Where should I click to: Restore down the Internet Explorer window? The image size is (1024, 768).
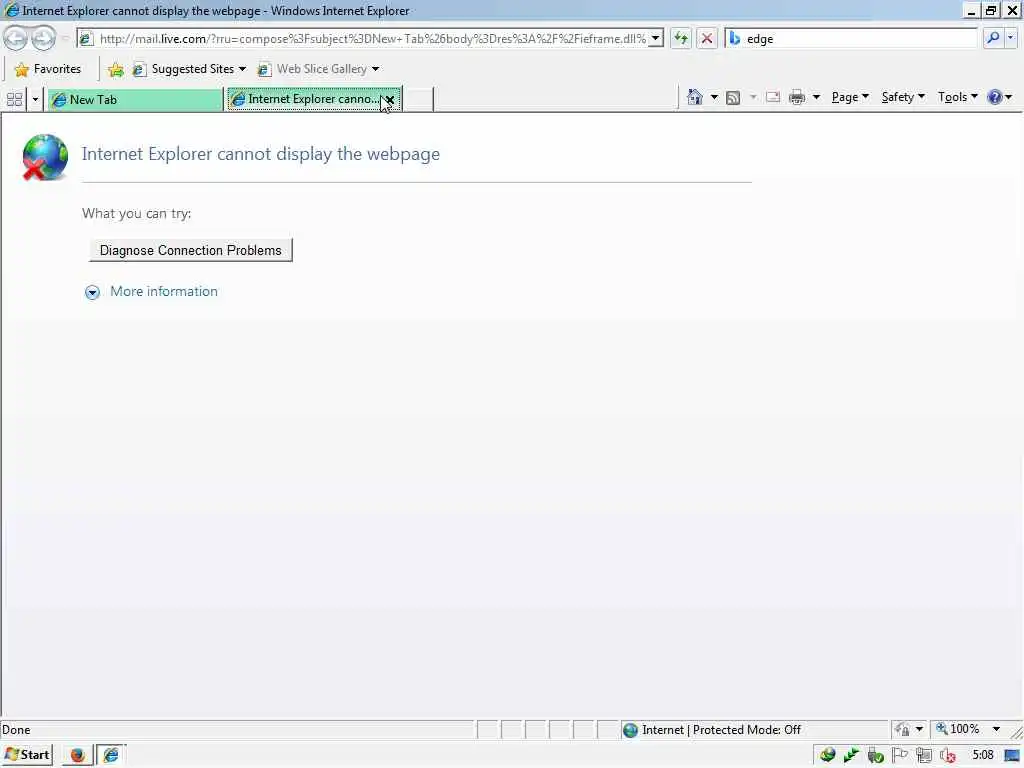(x=991, y=11)
